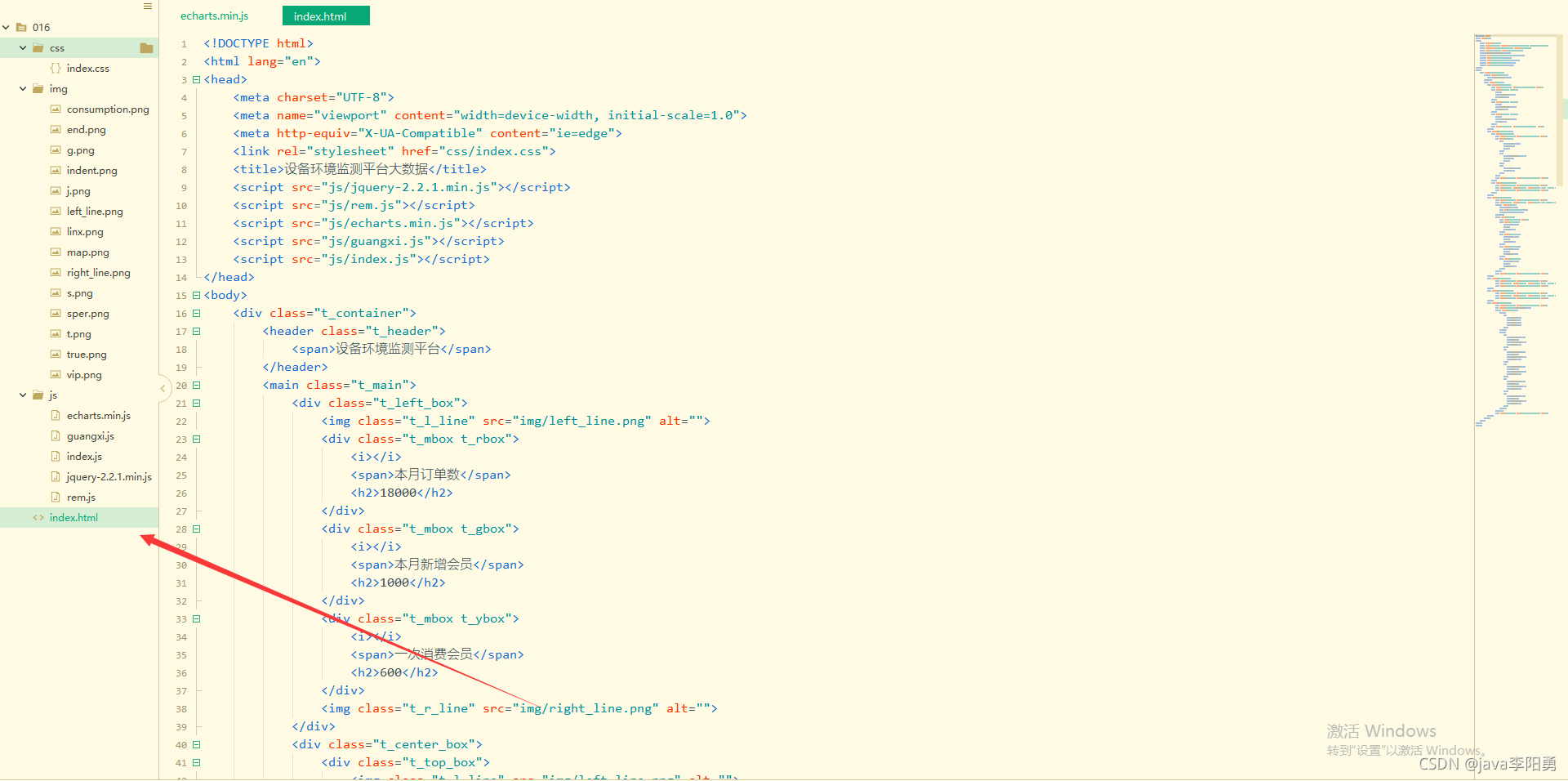Fold the body tag at line 15
The height and width of the screenshot is (781, 1568).
pos(196,295)
